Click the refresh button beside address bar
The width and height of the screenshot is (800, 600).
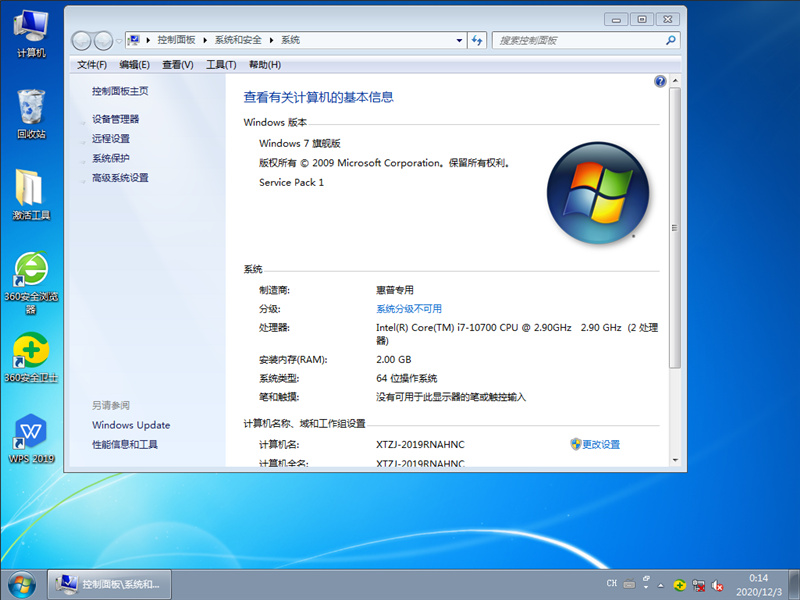[477, 40]
